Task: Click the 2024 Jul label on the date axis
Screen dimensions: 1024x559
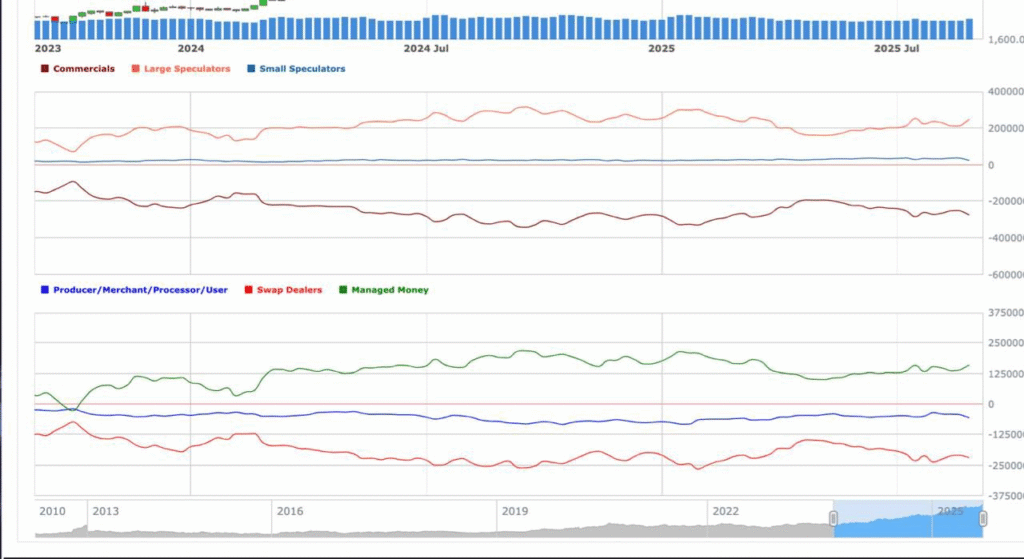Action: point(425,48)
